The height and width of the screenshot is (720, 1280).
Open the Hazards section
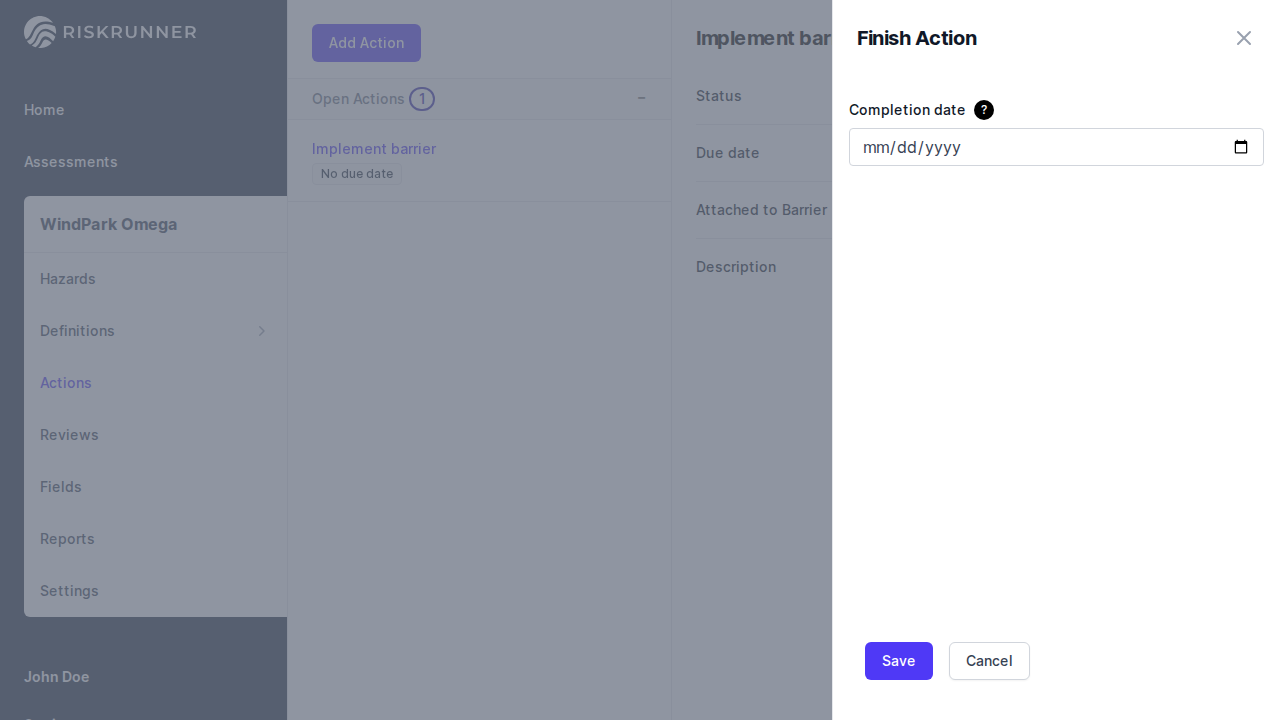click(68, 279)
